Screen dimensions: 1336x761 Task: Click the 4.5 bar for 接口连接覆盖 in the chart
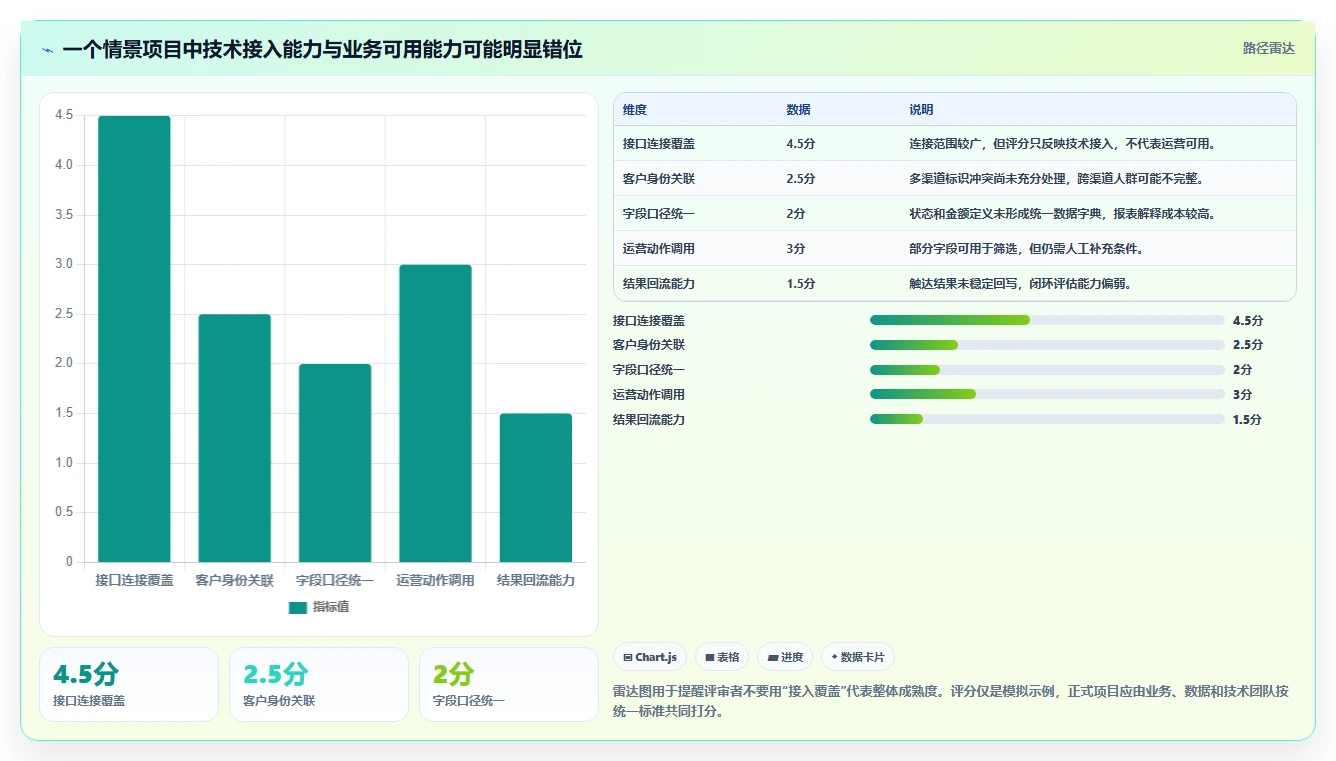134,339
